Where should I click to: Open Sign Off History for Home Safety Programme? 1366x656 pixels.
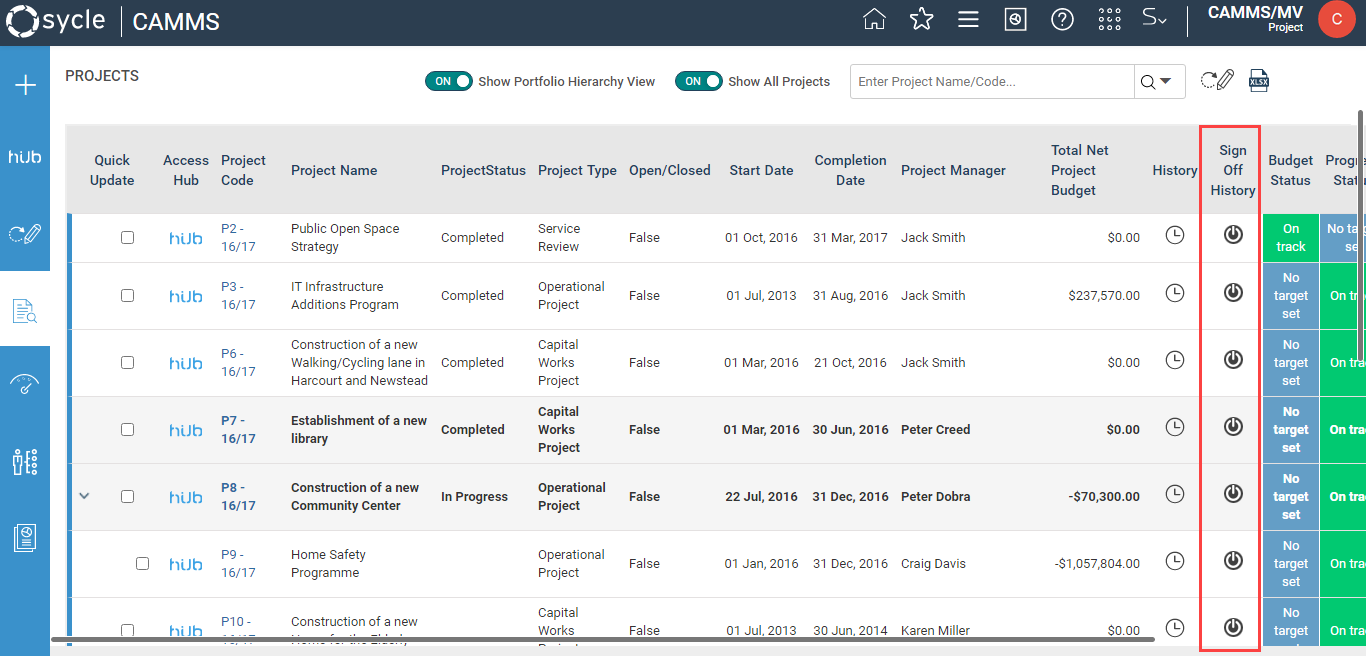coord(1233,561)
